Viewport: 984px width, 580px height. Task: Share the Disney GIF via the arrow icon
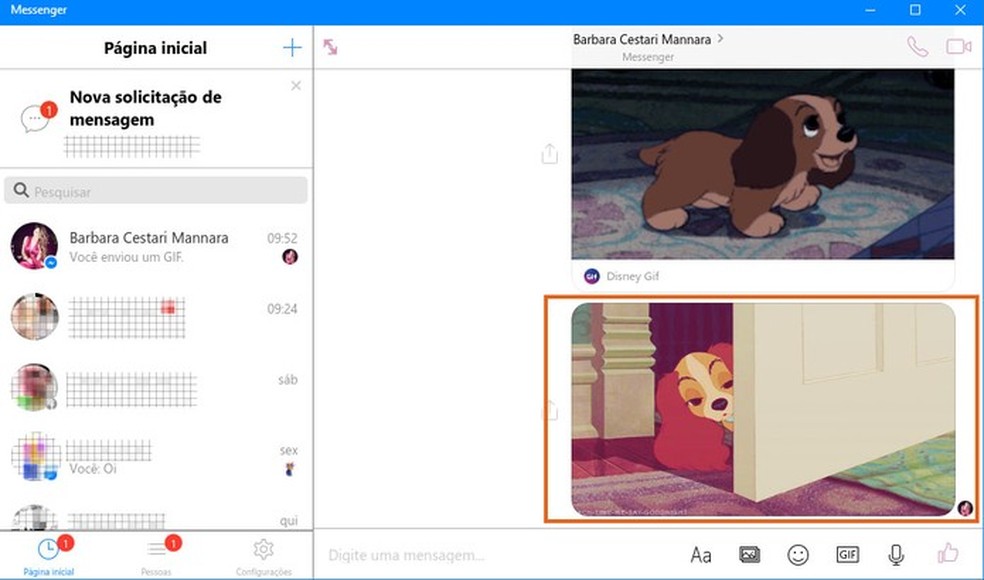[548, 154]
